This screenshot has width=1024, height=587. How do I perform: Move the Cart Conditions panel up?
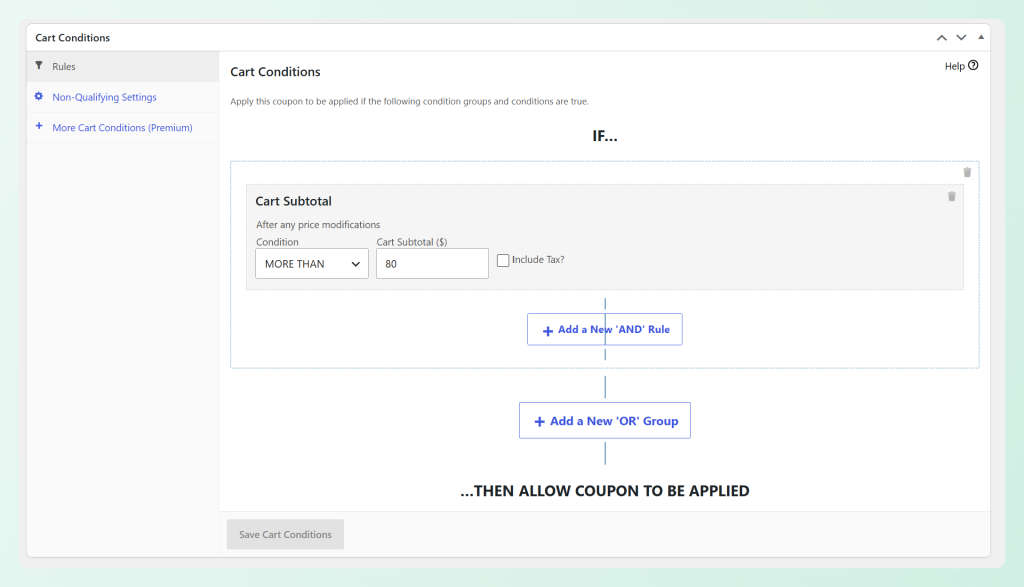click(x=942, y=38)
